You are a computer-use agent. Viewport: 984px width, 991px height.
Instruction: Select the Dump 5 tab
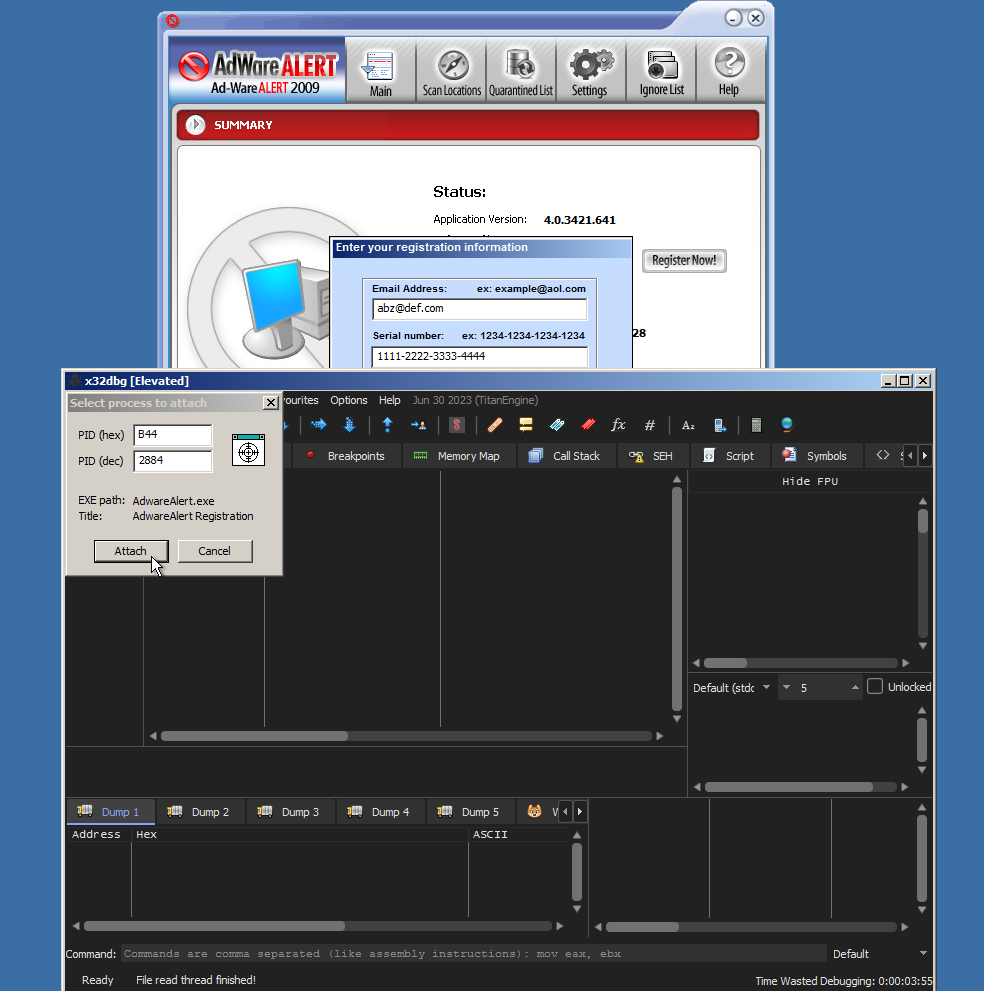[470, 812]
